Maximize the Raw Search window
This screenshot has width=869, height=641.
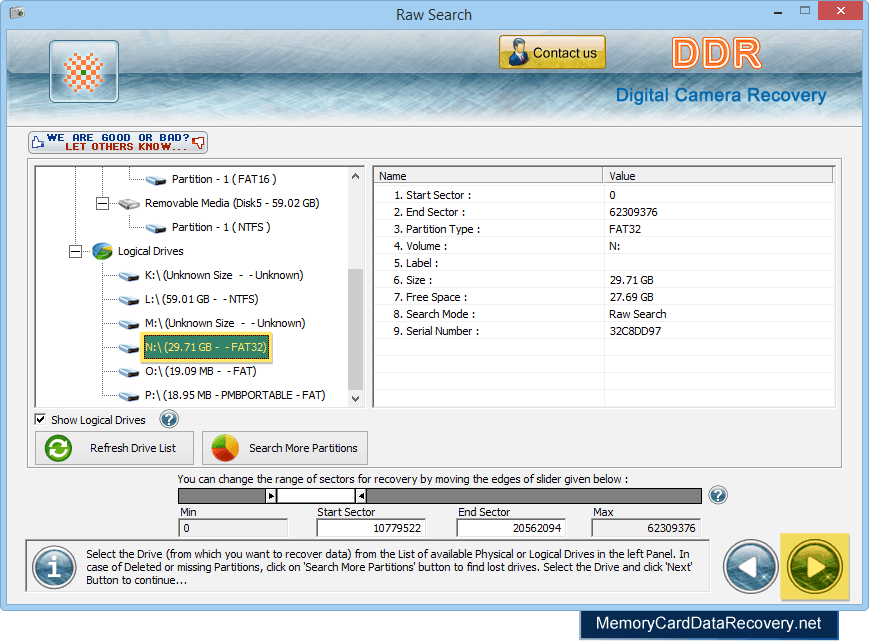point(805,11)
